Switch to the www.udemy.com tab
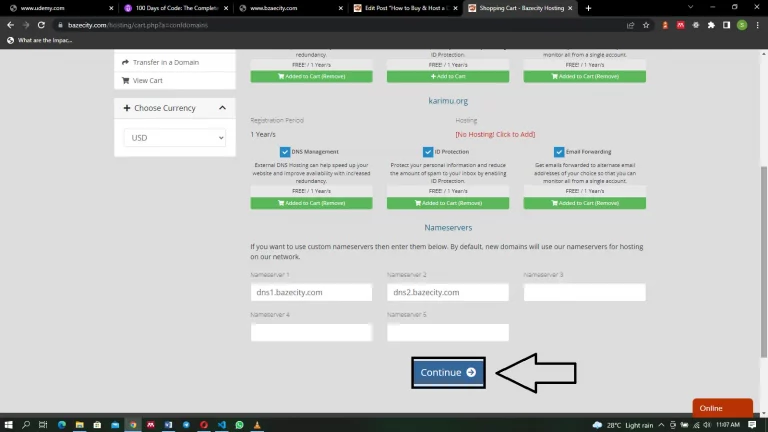This screenshot has width=768, height=432. coord(43,8)
